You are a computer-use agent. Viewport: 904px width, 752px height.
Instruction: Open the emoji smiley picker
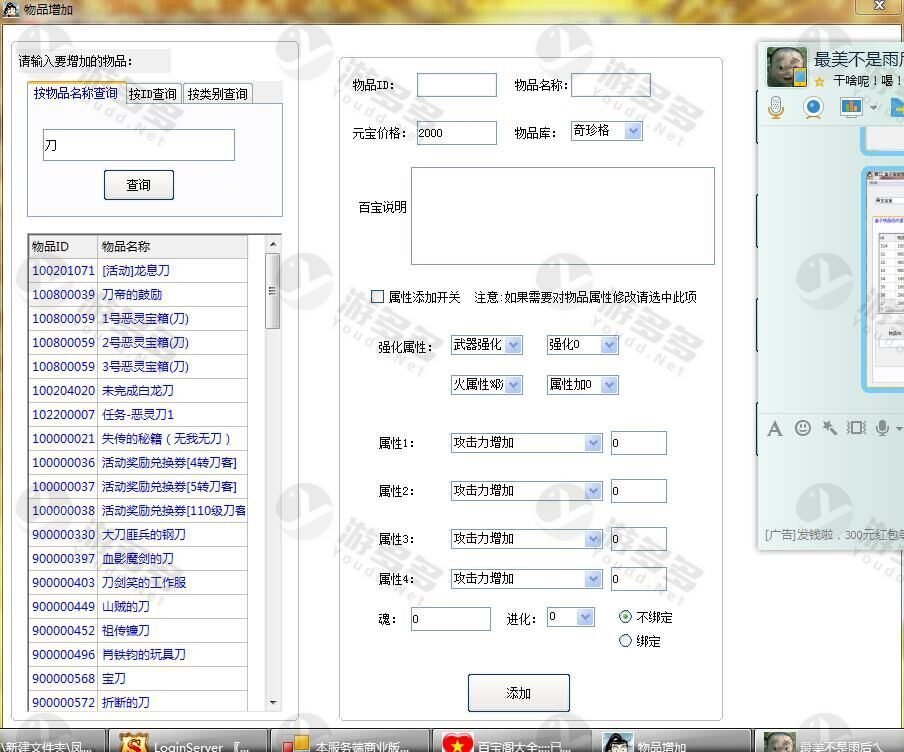(x=802, y=428)
